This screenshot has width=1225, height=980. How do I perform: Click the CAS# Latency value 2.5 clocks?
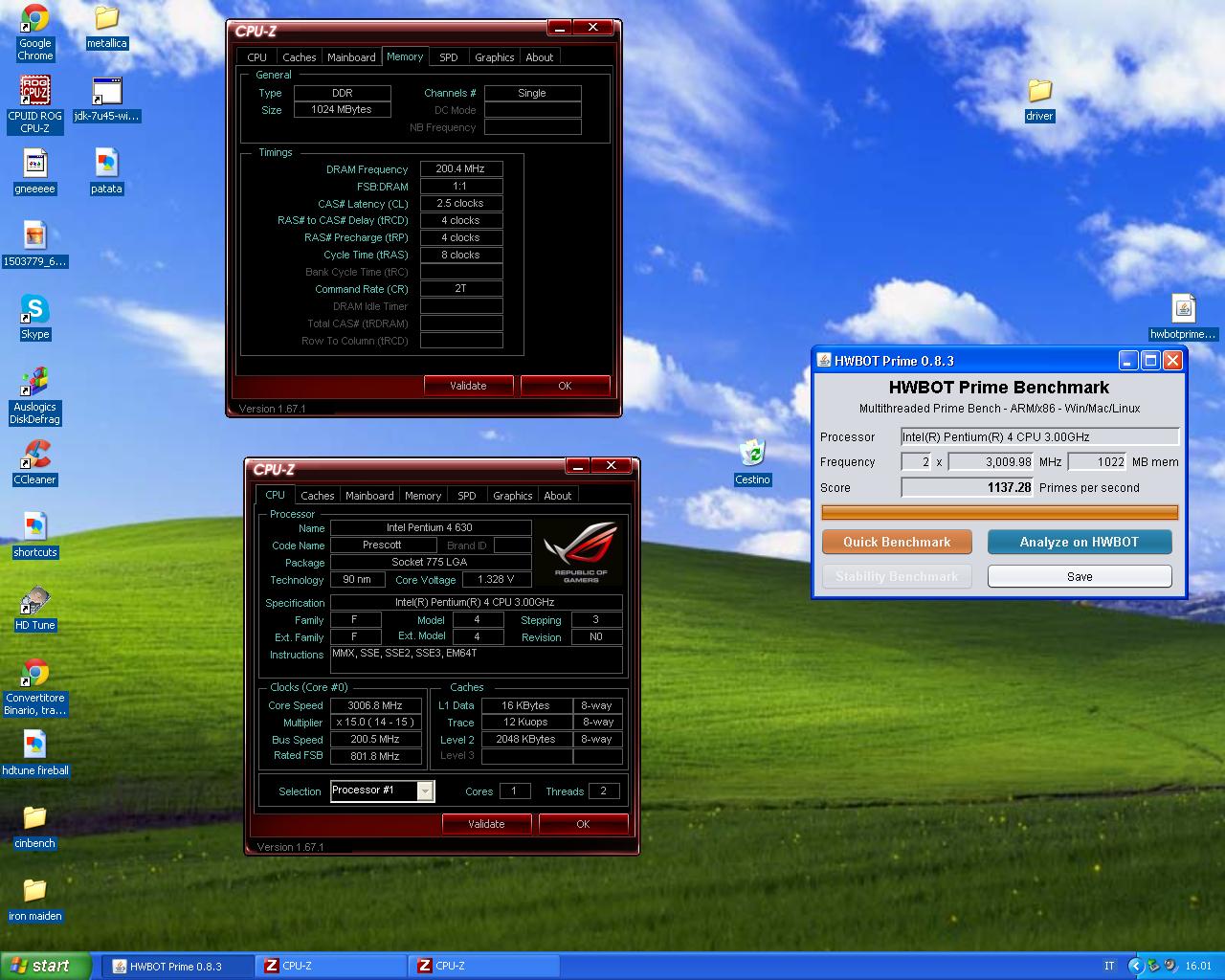point(461,203)
